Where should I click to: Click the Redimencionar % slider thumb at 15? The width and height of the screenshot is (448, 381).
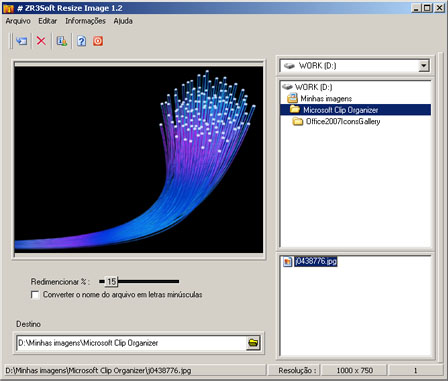pos(111,282)
